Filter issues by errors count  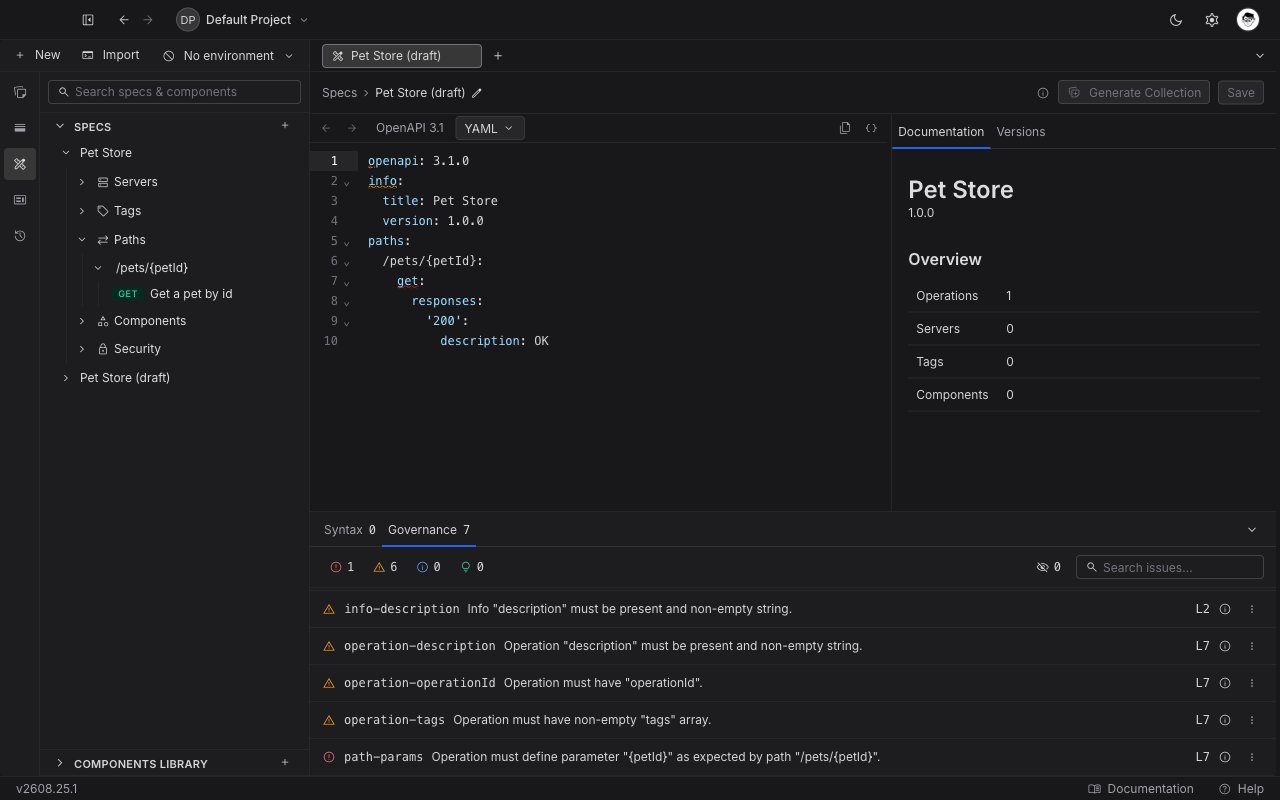point(342,567)
